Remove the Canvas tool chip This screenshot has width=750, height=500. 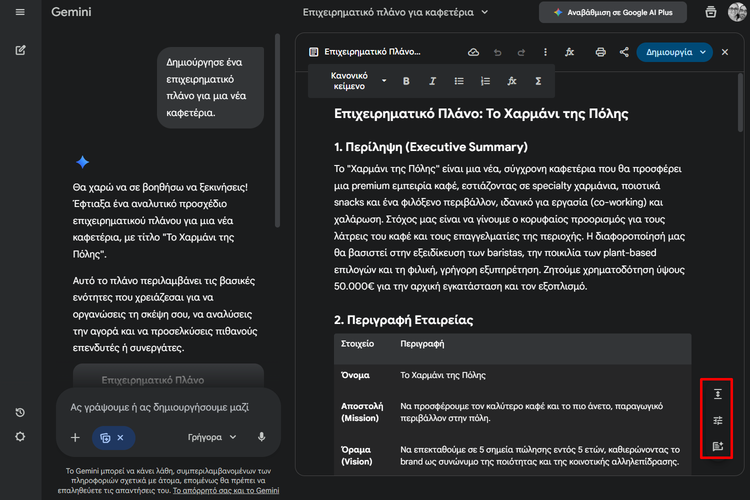pyautogui.click(x=120, y=437)
